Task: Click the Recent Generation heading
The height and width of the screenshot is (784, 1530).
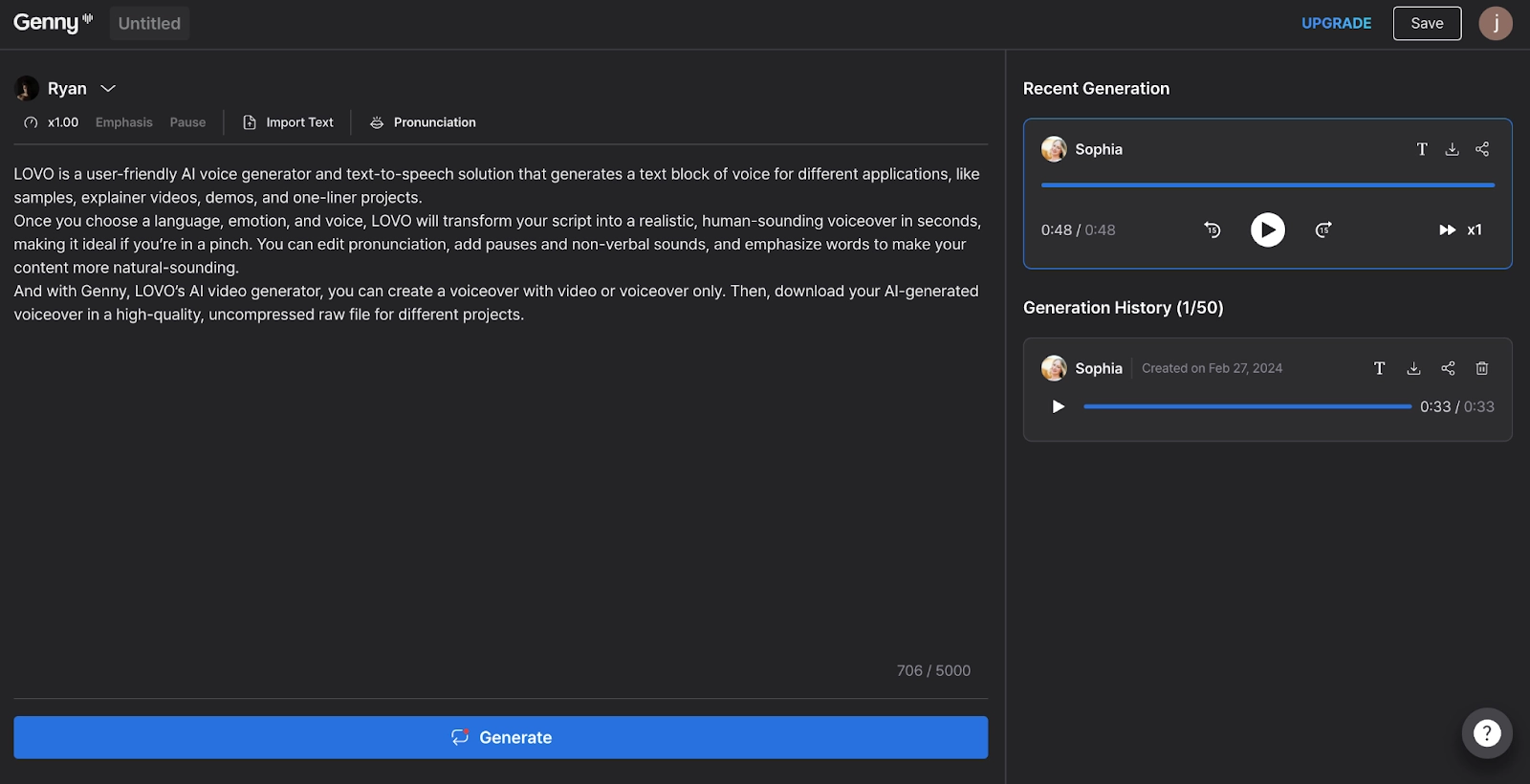Action: (x=1096, y=88)
